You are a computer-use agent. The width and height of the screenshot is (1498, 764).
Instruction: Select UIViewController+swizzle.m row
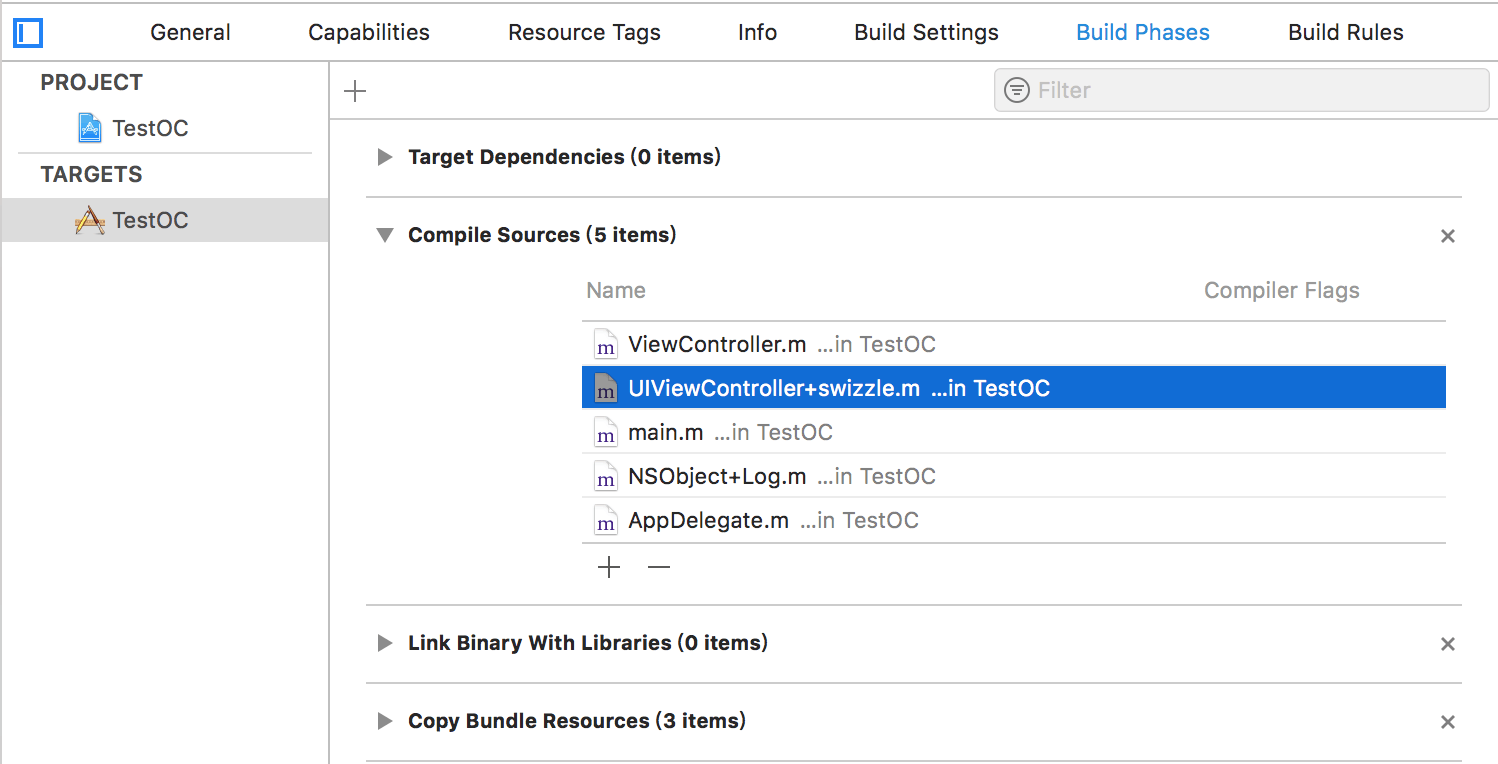coord(1014,388)
